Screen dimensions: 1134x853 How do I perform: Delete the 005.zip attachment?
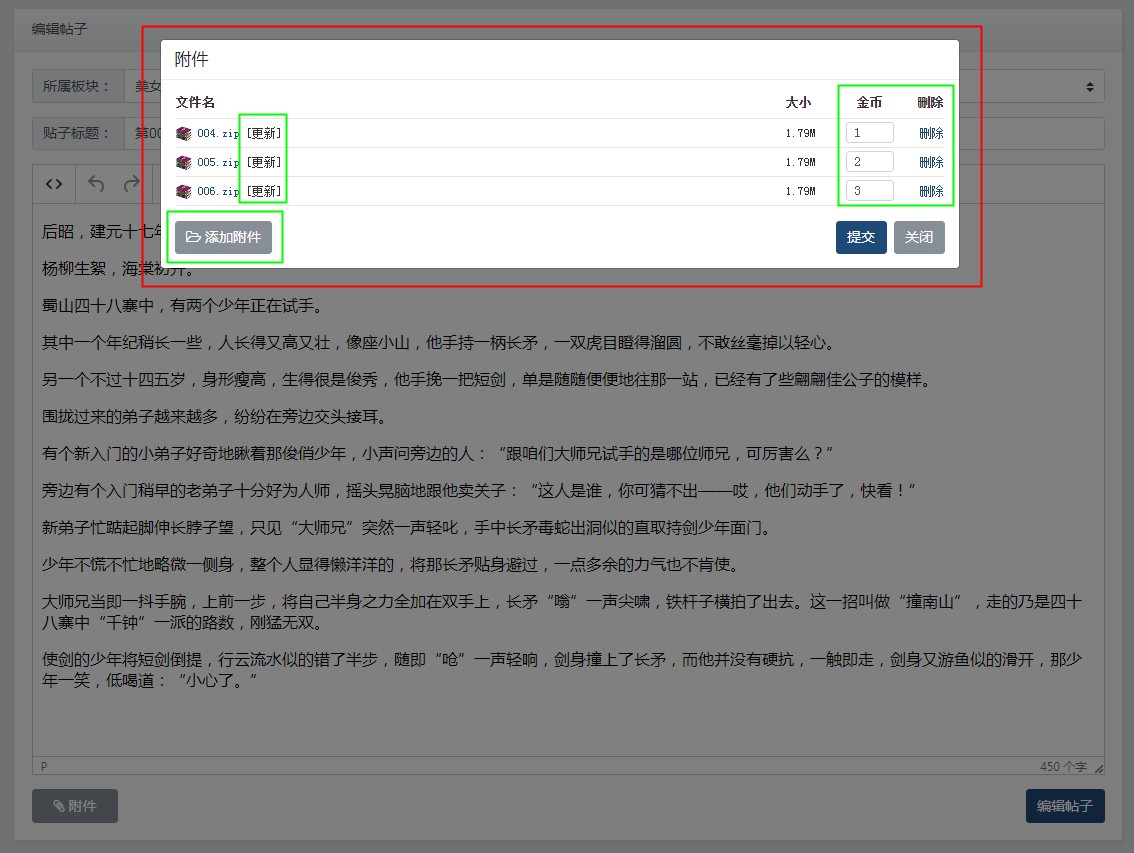pos(931,162)
